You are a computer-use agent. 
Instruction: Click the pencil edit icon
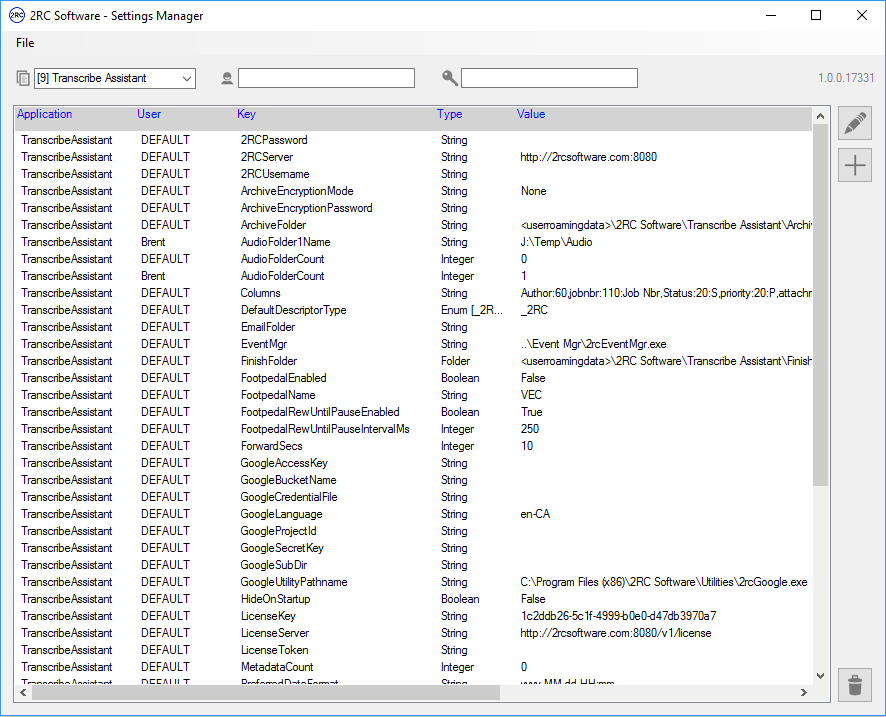click(x=855, y=123)
